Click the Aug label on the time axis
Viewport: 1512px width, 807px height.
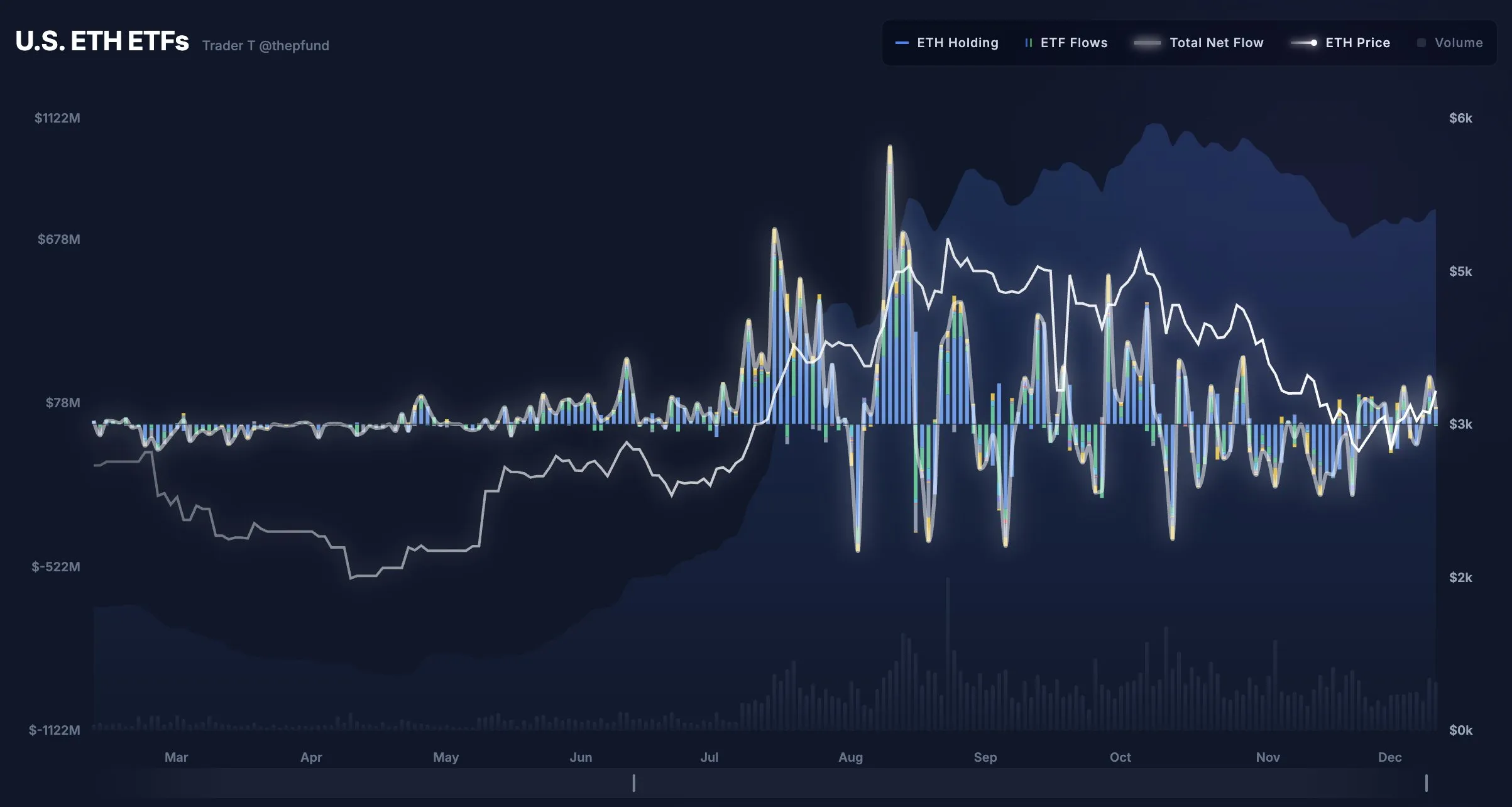pyautogui.click(x=850, y=757)
